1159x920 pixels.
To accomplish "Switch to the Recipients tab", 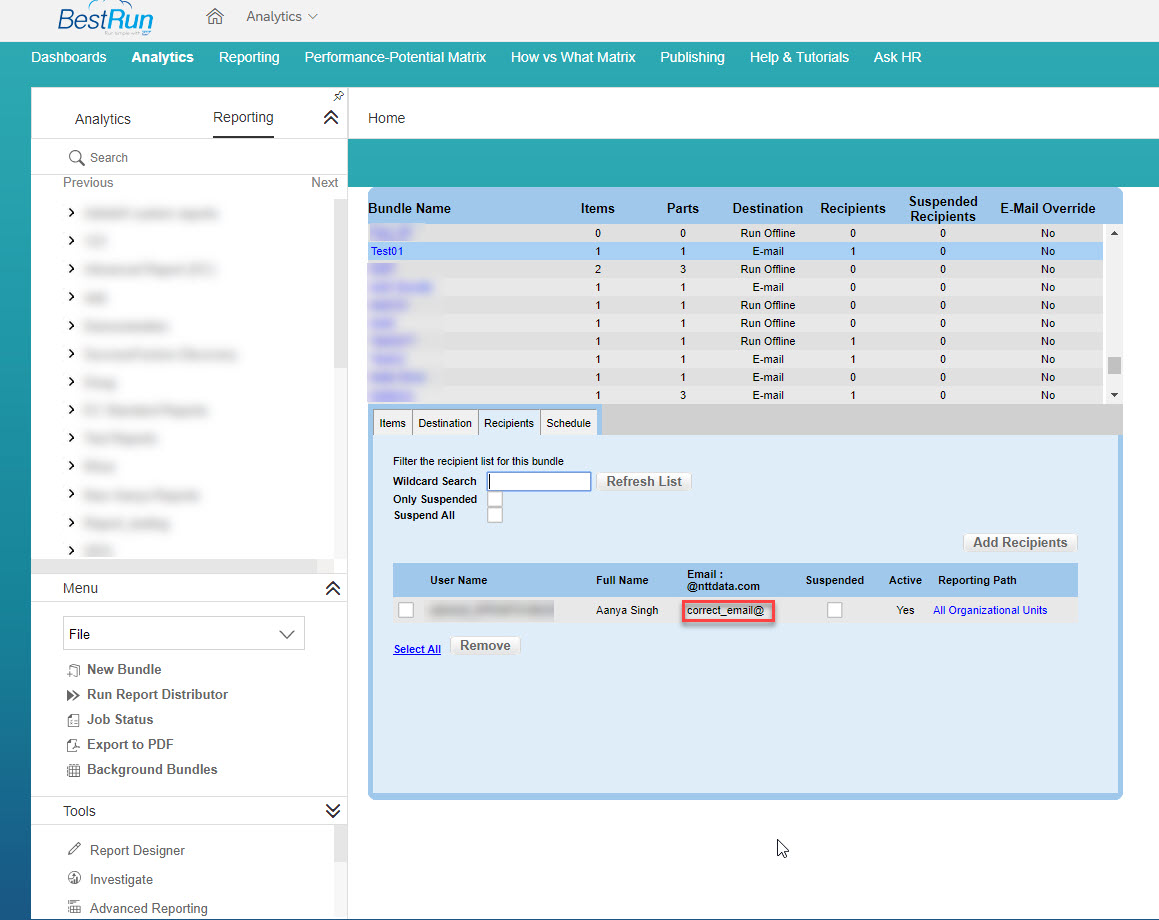I will click(509, 423).
